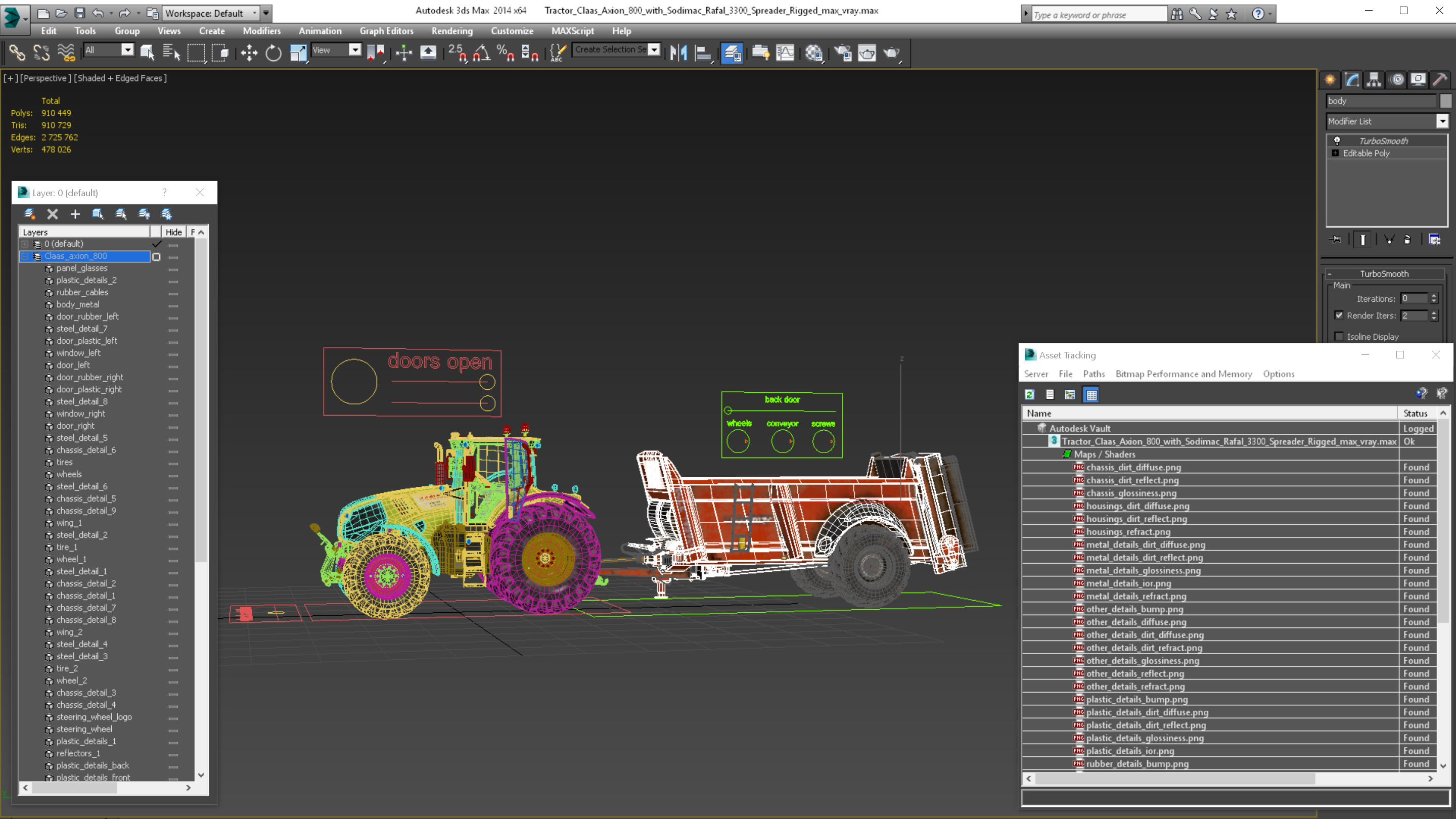
Task: Toggle hide for tires layer item
Action: [x=173, y=463]
